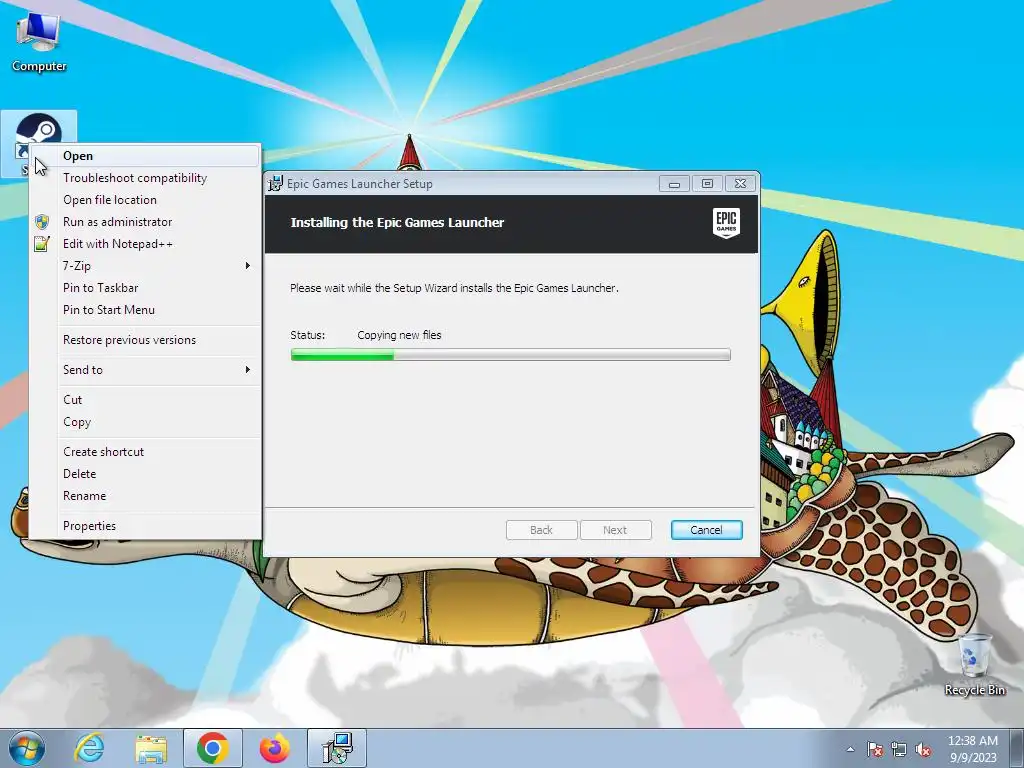Select Restore previous versions
Screen dimensions: 1024x768
coord(145,340)
